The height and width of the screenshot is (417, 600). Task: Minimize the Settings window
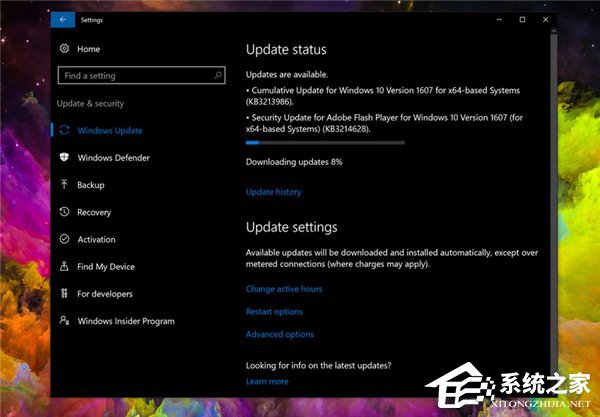(x=499, y=20)
